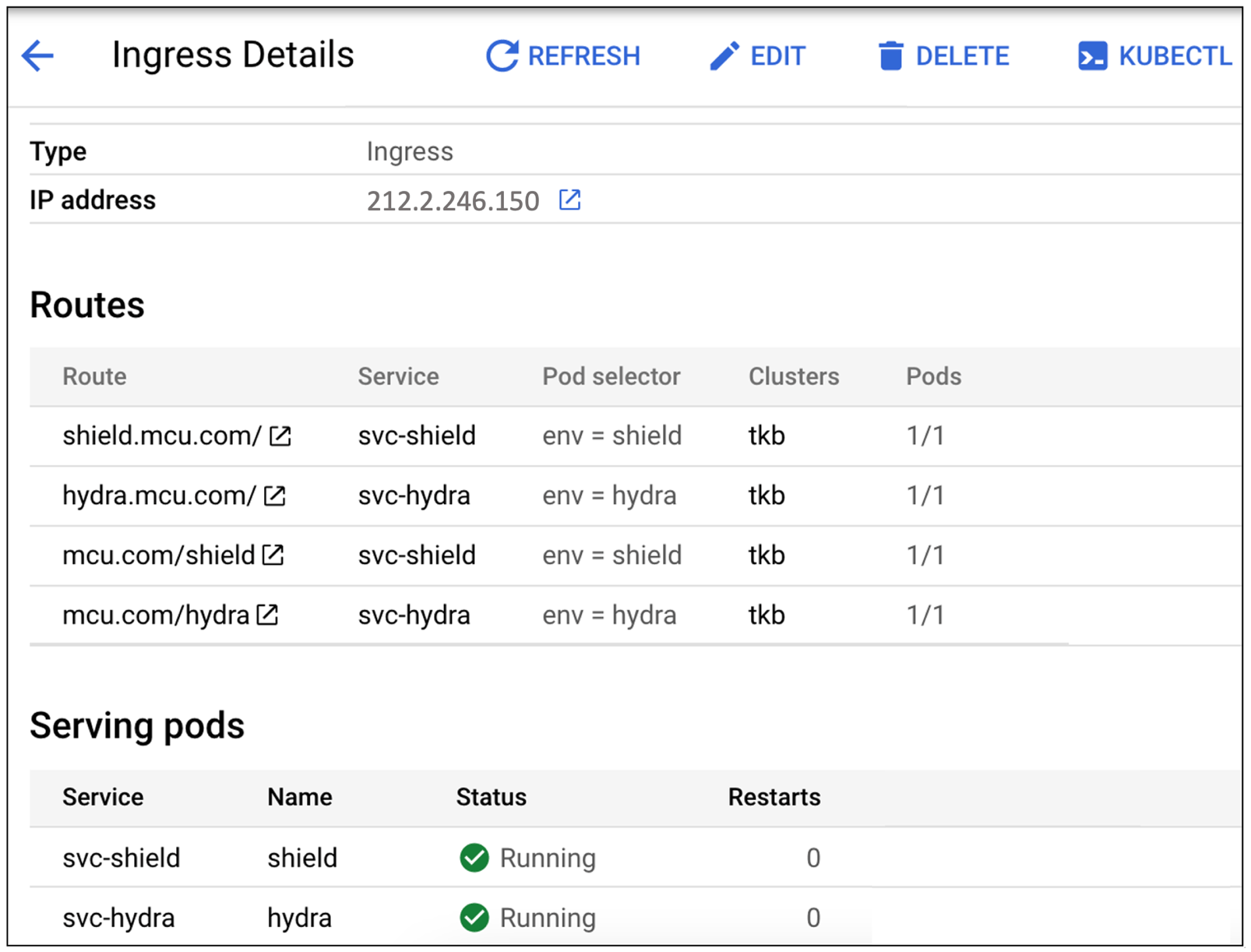Open the Kubectl terminal icon
Viewport: 1251px width, 952px height.
click(x=1091, y=55)
